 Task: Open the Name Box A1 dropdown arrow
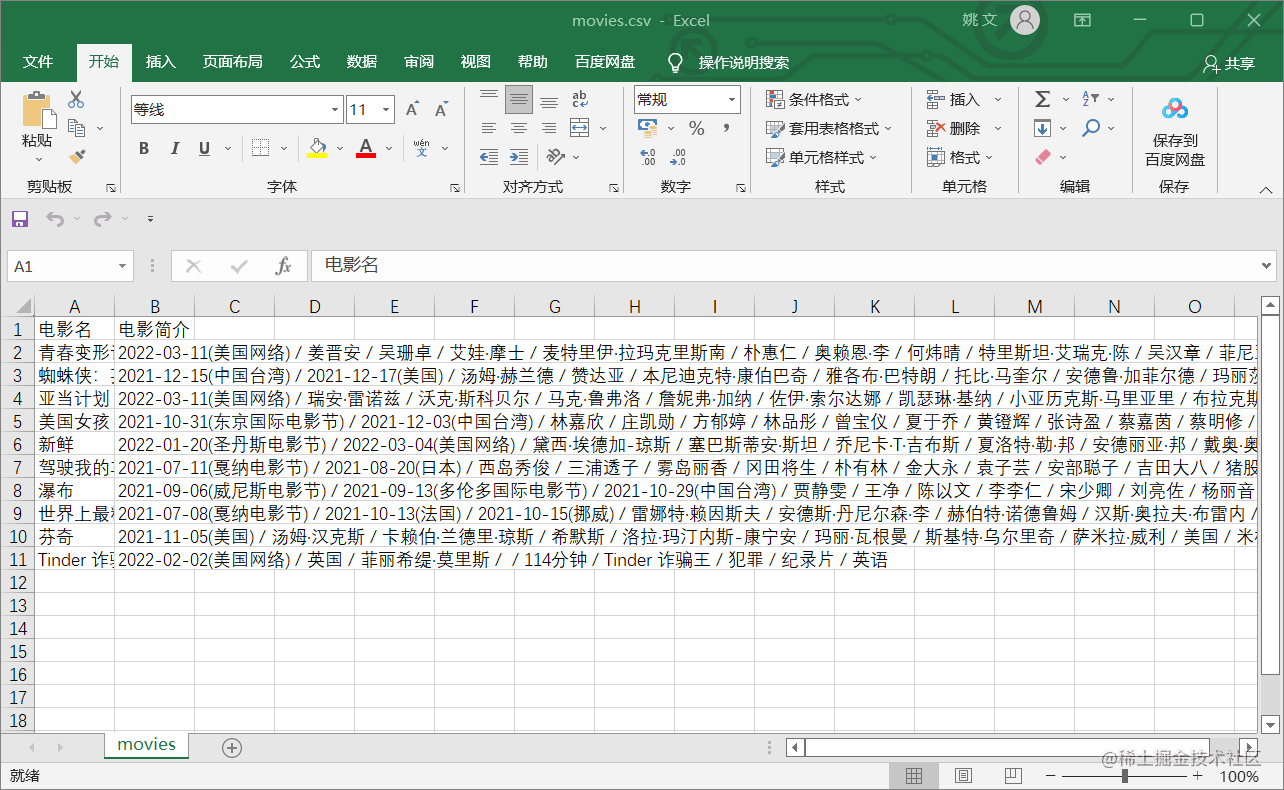point(123,266)
